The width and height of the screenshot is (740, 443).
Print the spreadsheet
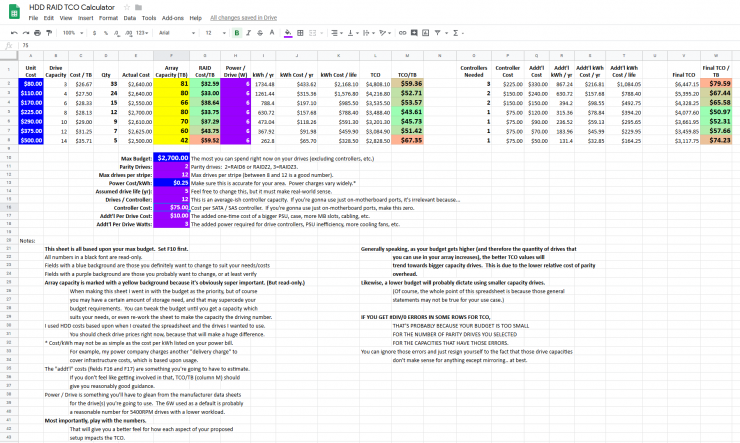click(x=37, y=33)
